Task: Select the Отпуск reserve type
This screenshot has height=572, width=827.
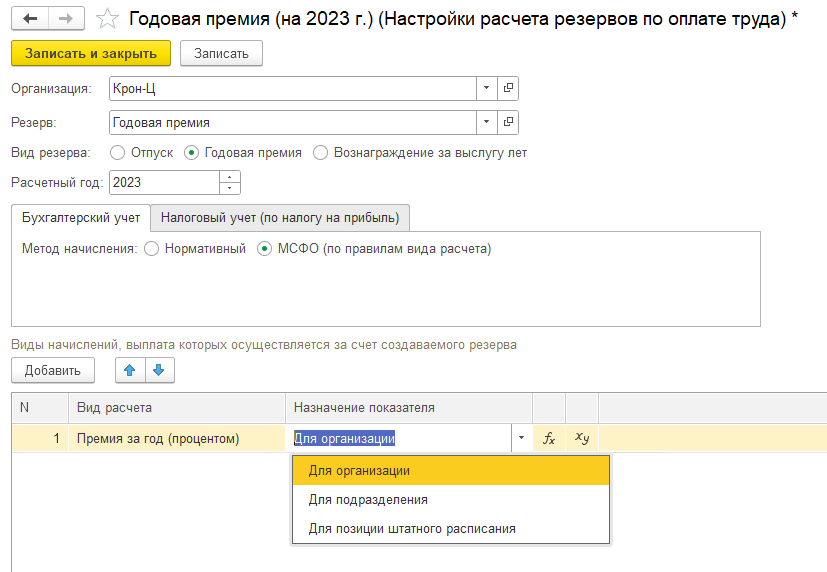Action: tap(118, 153)
